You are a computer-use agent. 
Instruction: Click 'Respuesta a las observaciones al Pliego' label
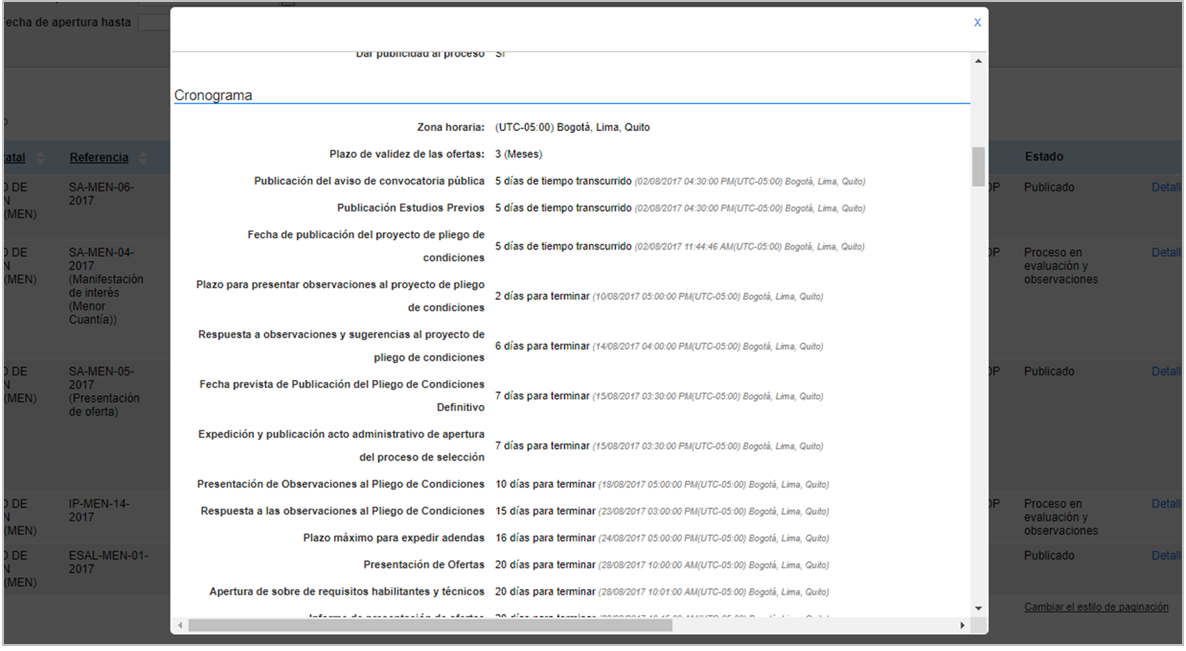tap(343, 511)
